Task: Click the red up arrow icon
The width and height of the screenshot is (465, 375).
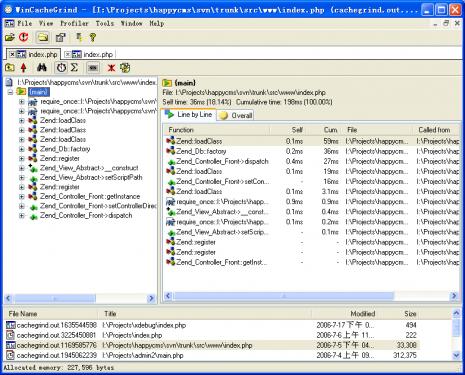Action: pos(24,68)
